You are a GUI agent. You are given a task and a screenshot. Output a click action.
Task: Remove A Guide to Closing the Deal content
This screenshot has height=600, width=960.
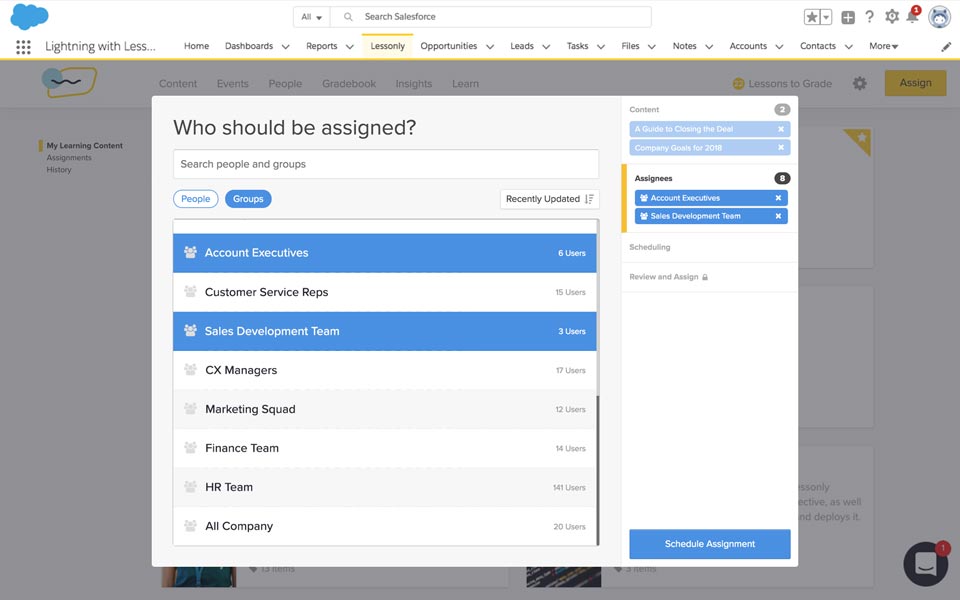781,129
